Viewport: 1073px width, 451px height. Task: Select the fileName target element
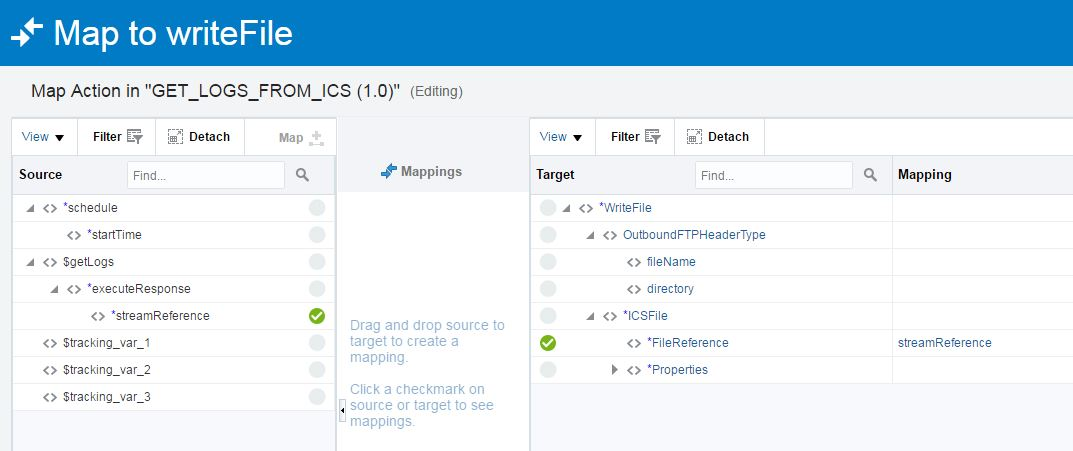pos(670,262)
